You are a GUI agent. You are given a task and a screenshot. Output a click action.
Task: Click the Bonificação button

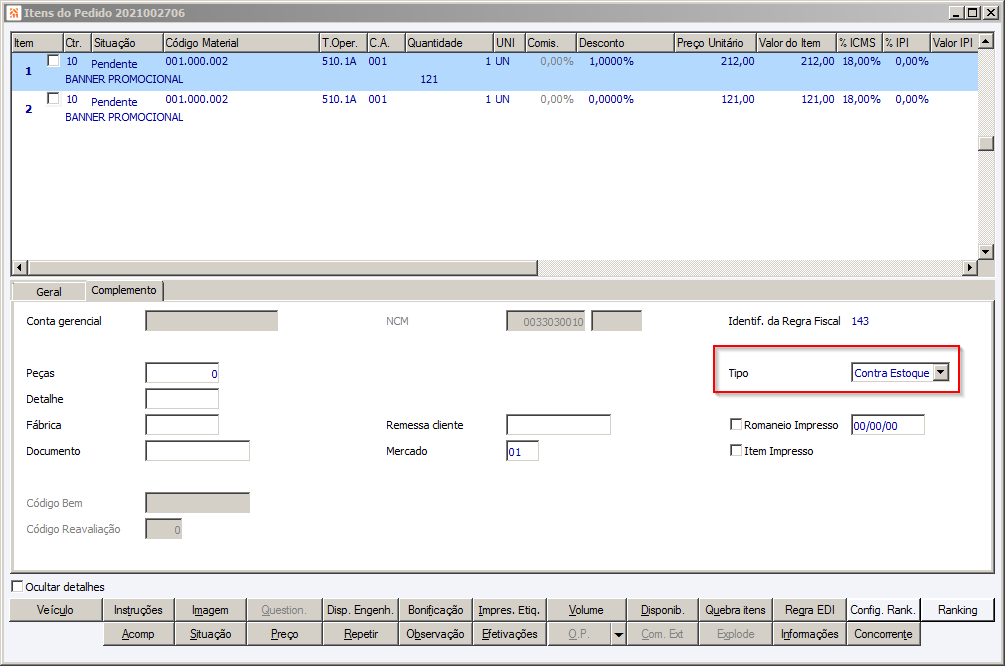pyautogui.click(x=436, y=610)
